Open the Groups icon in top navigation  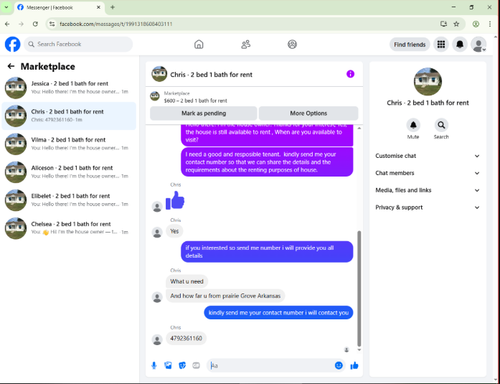pyautogui.click(x=292, y=44)
